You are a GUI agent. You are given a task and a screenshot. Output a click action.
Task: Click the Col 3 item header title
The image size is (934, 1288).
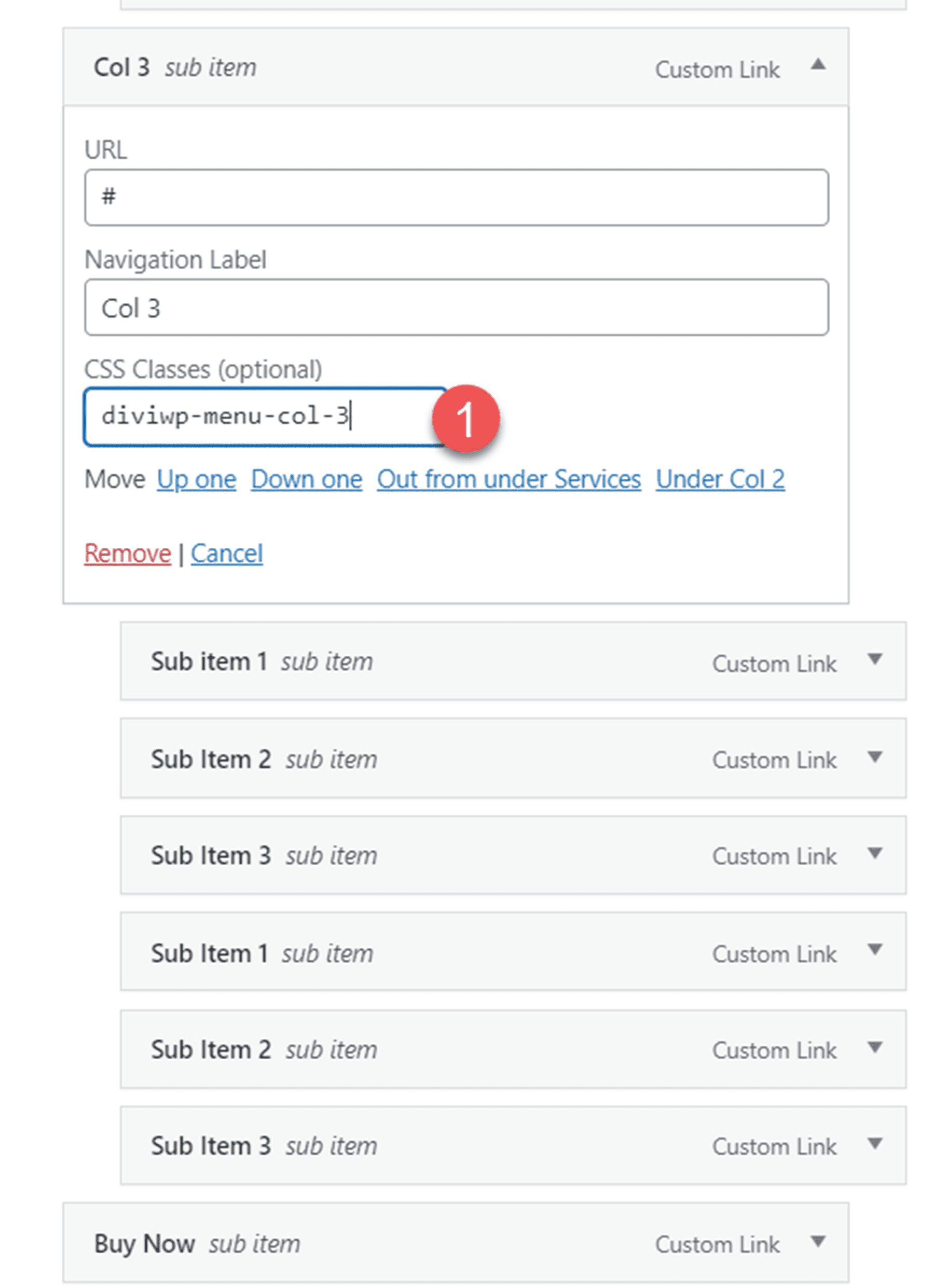click(121, 67)
